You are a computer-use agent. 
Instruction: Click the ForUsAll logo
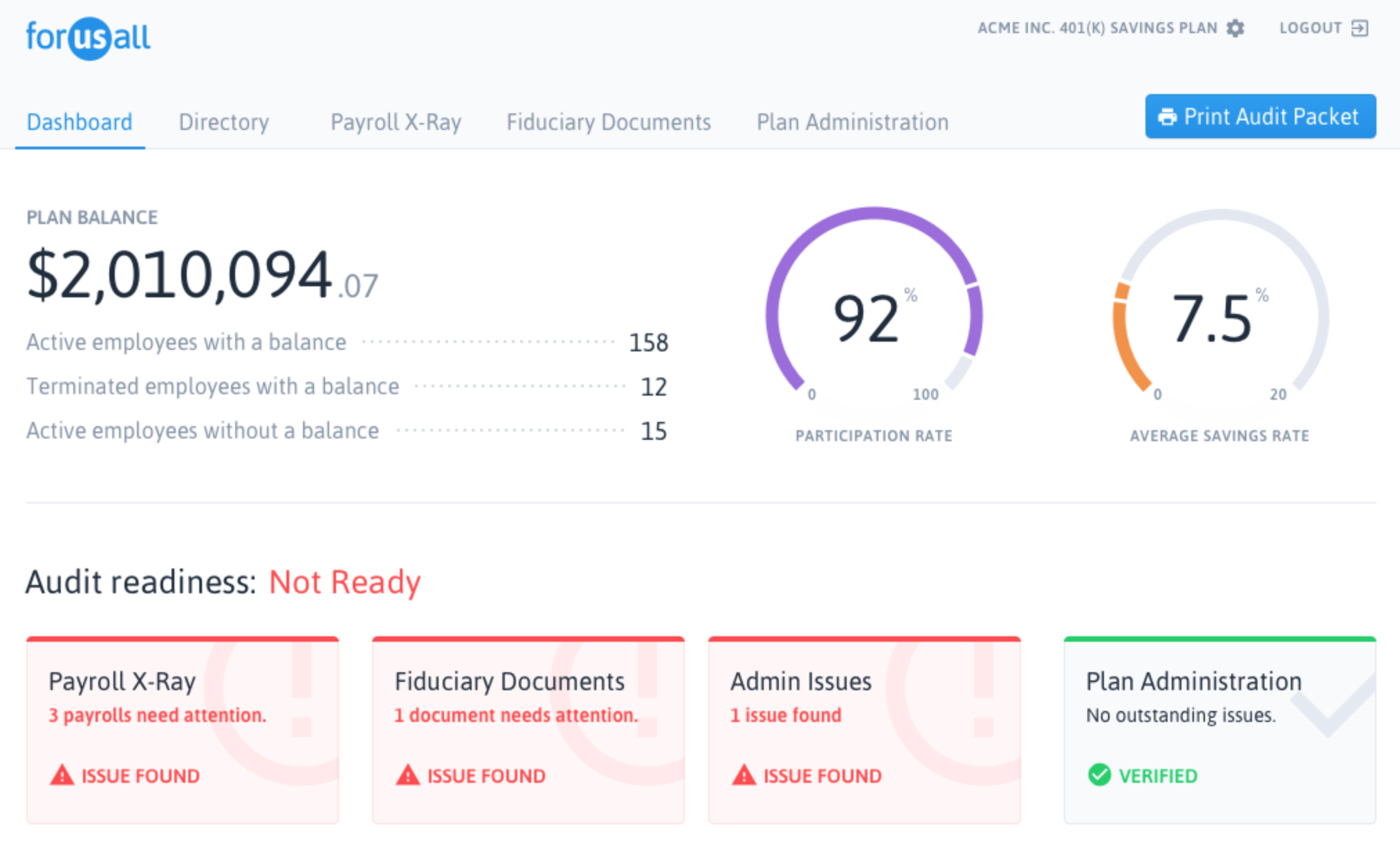click(x=88, y=38)
